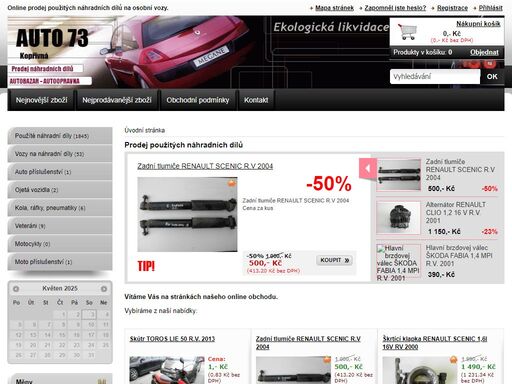Open Nejnovější zboží menu item

click(x=41, y=100)
